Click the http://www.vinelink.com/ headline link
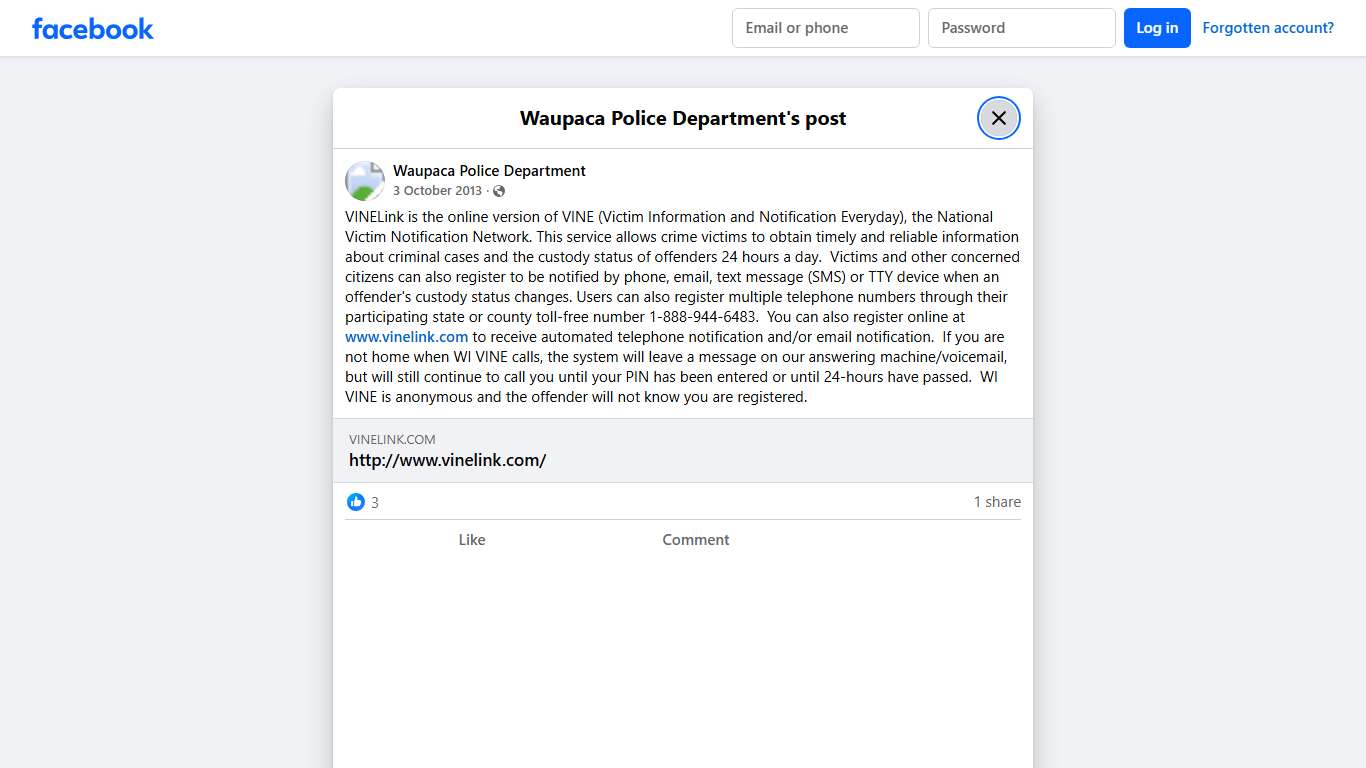Screen dimensions: 1366x768 click(x=447, y=460)
